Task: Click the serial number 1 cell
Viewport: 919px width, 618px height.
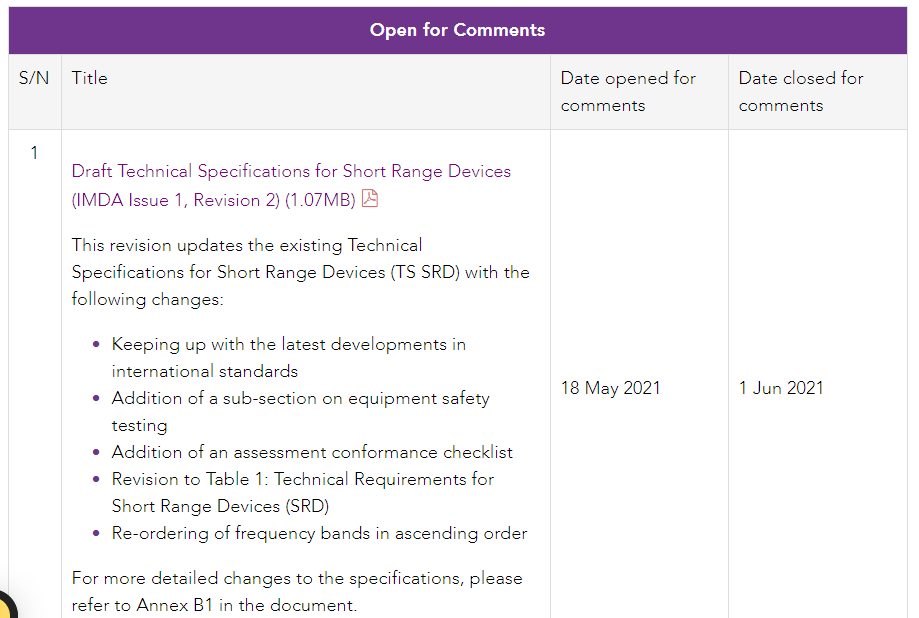Action: [34, 153]
